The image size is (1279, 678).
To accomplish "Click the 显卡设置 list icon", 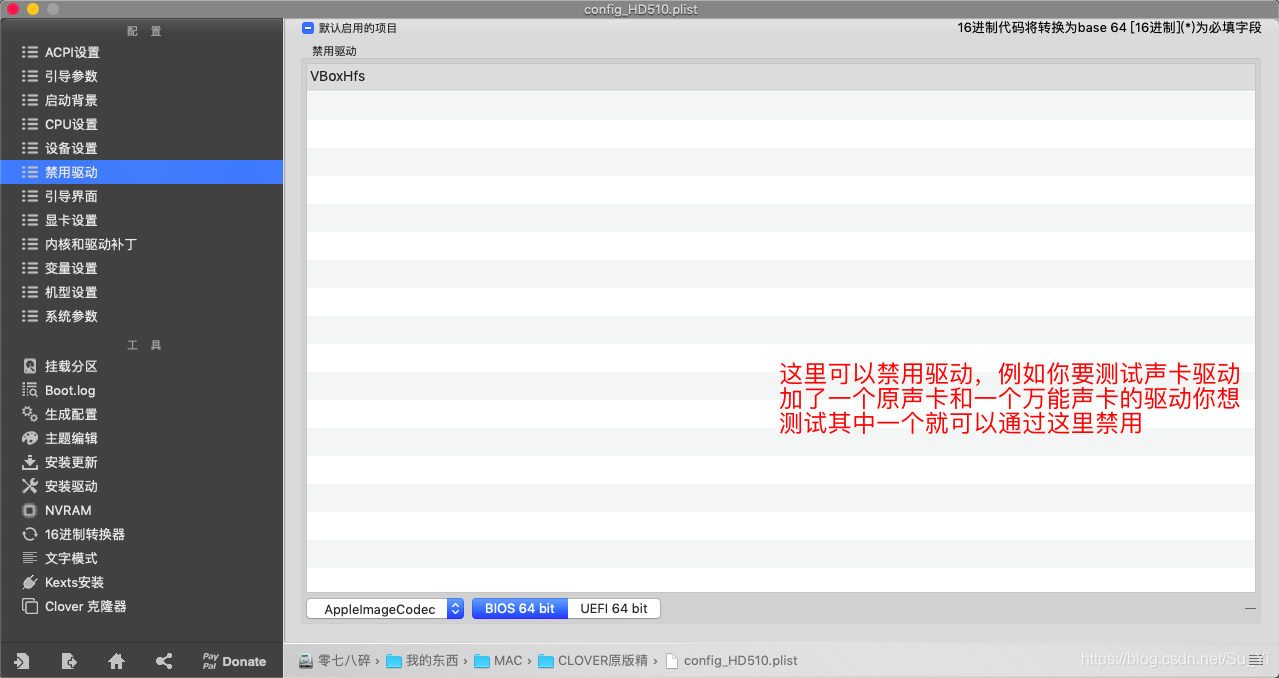I will (x=30, y=220).
